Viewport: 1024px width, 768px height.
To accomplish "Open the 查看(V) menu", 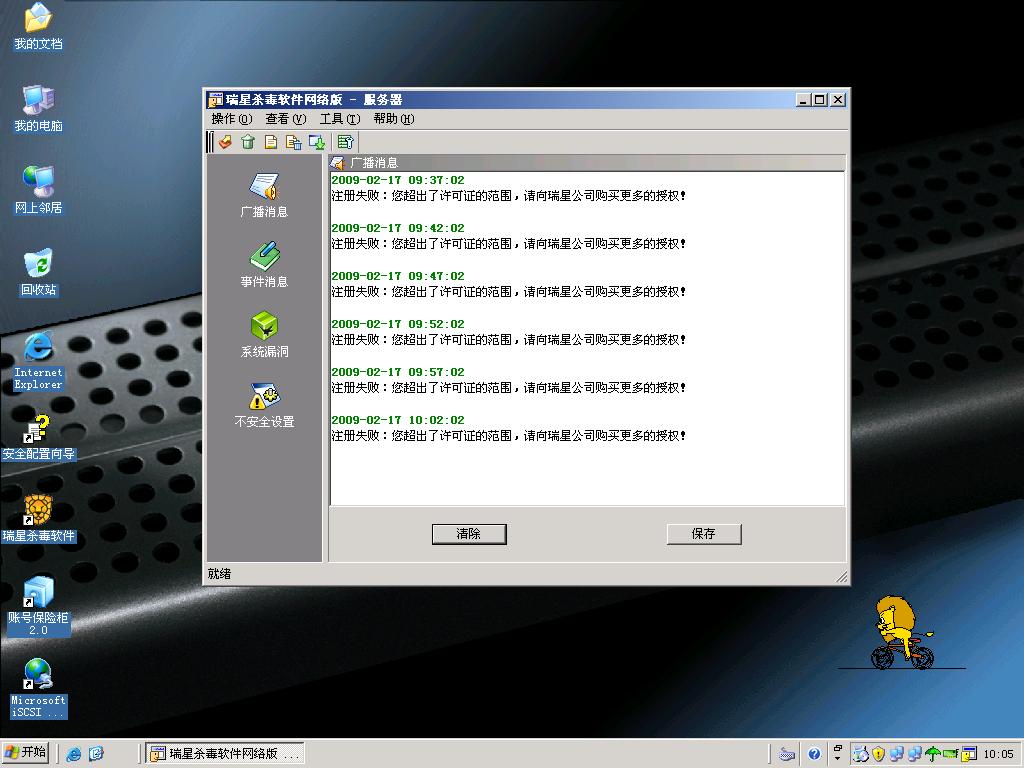I will (x=285, y=119).
